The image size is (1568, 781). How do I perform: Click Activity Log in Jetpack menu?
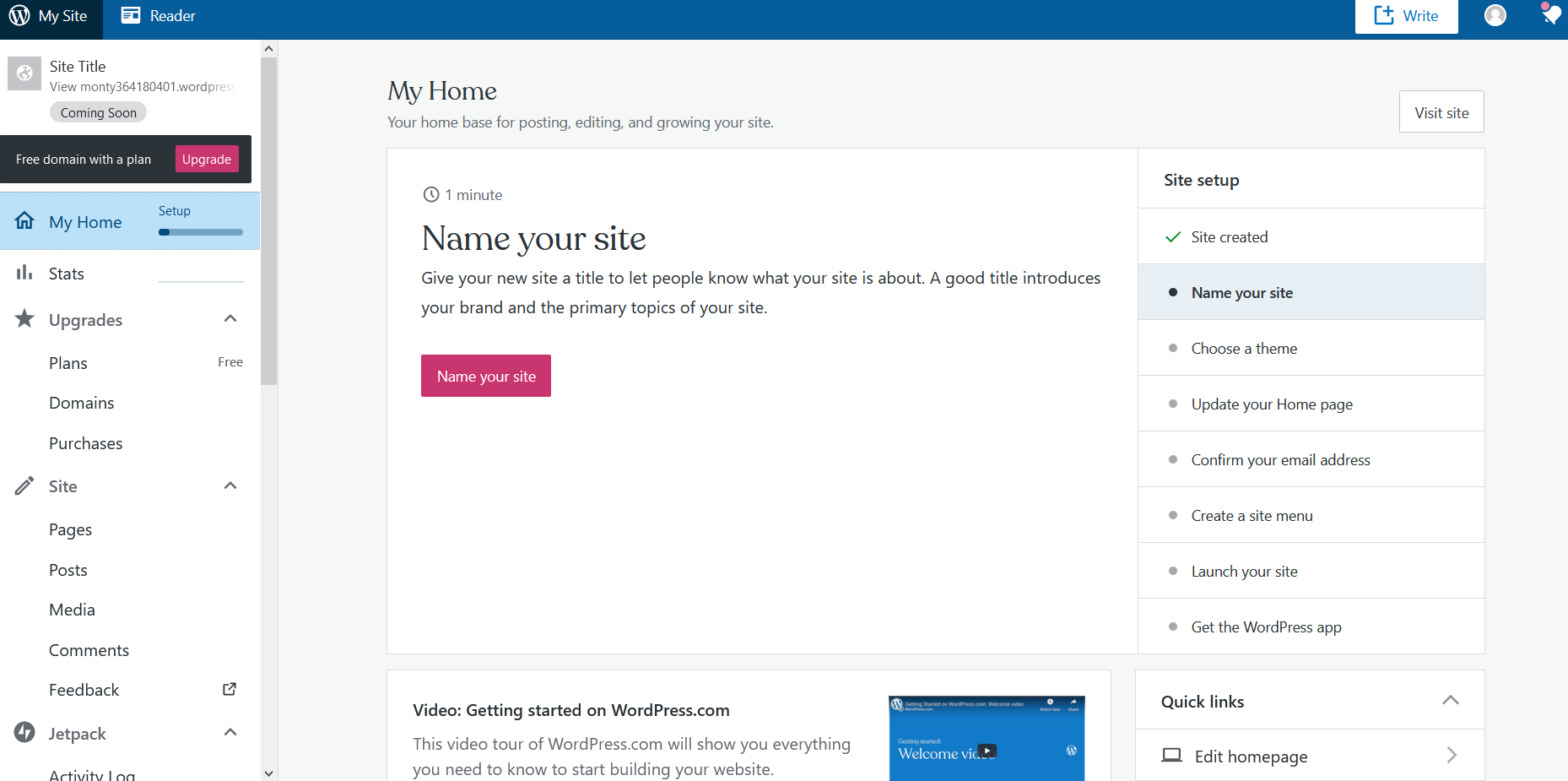click(92, 774)
